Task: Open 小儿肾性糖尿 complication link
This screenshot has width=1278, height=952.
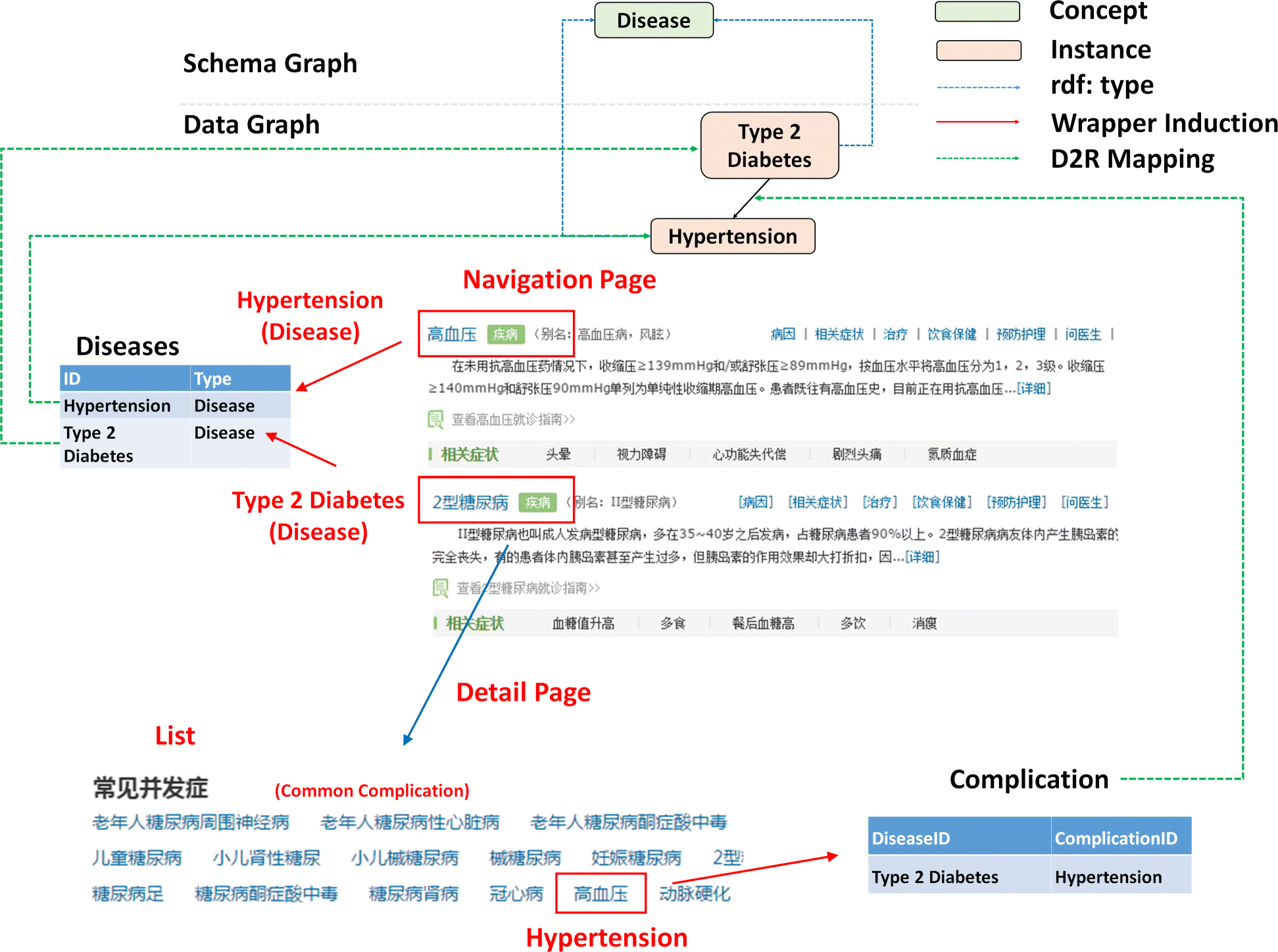Action: (266, 857)
